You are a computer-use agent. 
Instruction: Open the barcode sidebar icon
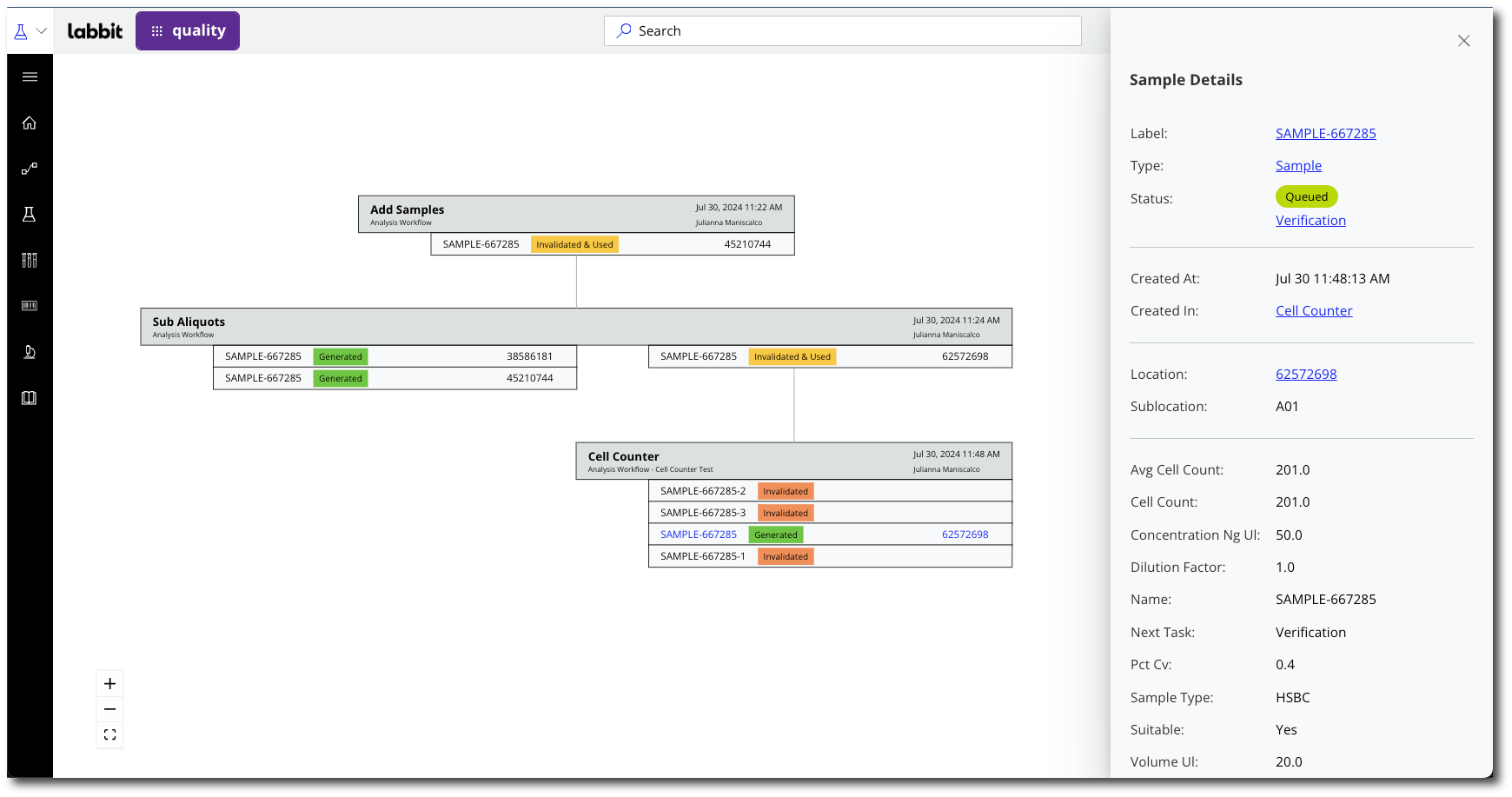(x=30, y=306)
